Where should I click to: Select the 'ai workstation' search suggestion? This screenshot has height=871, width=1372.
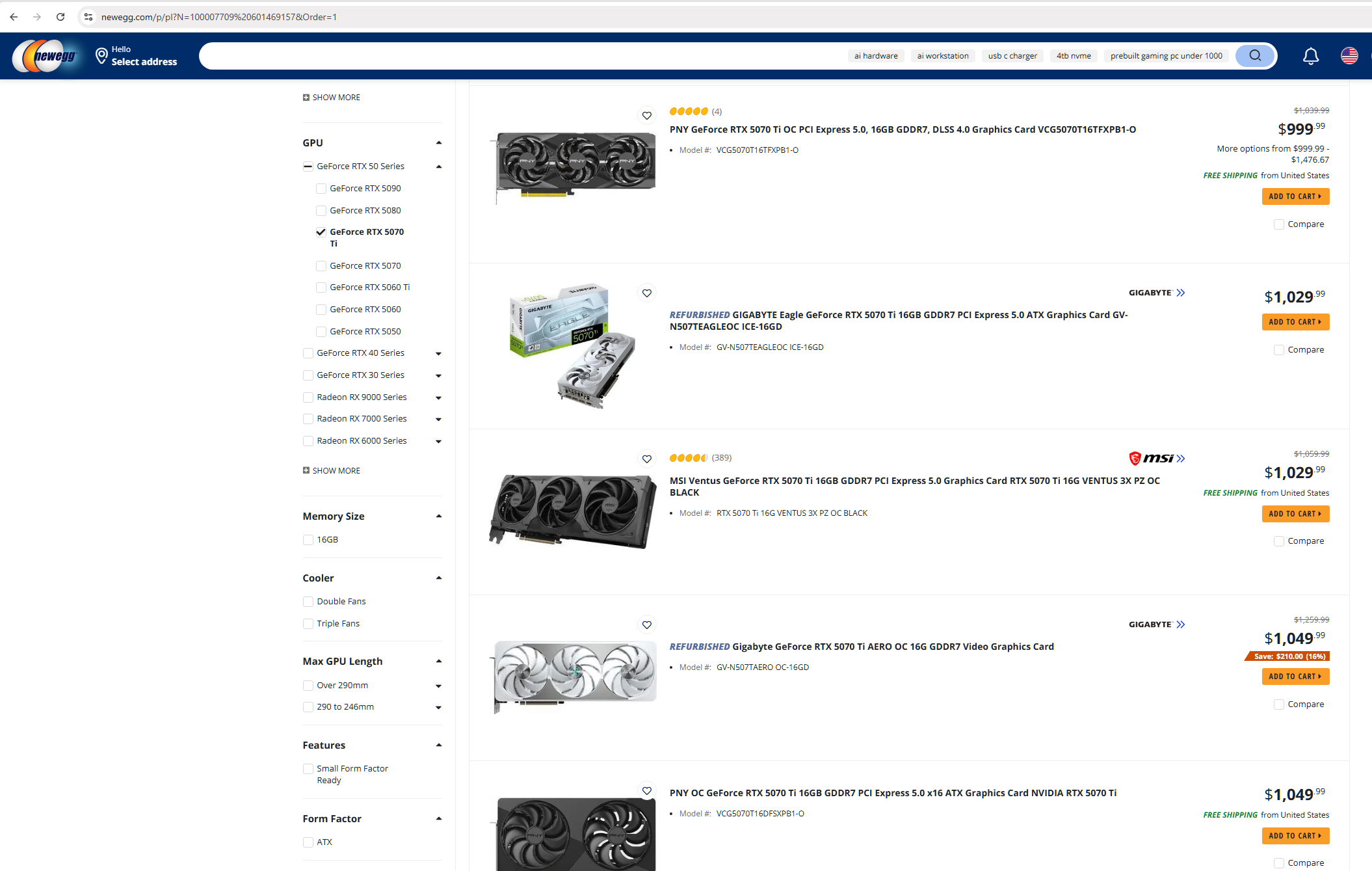click(943, 56)
